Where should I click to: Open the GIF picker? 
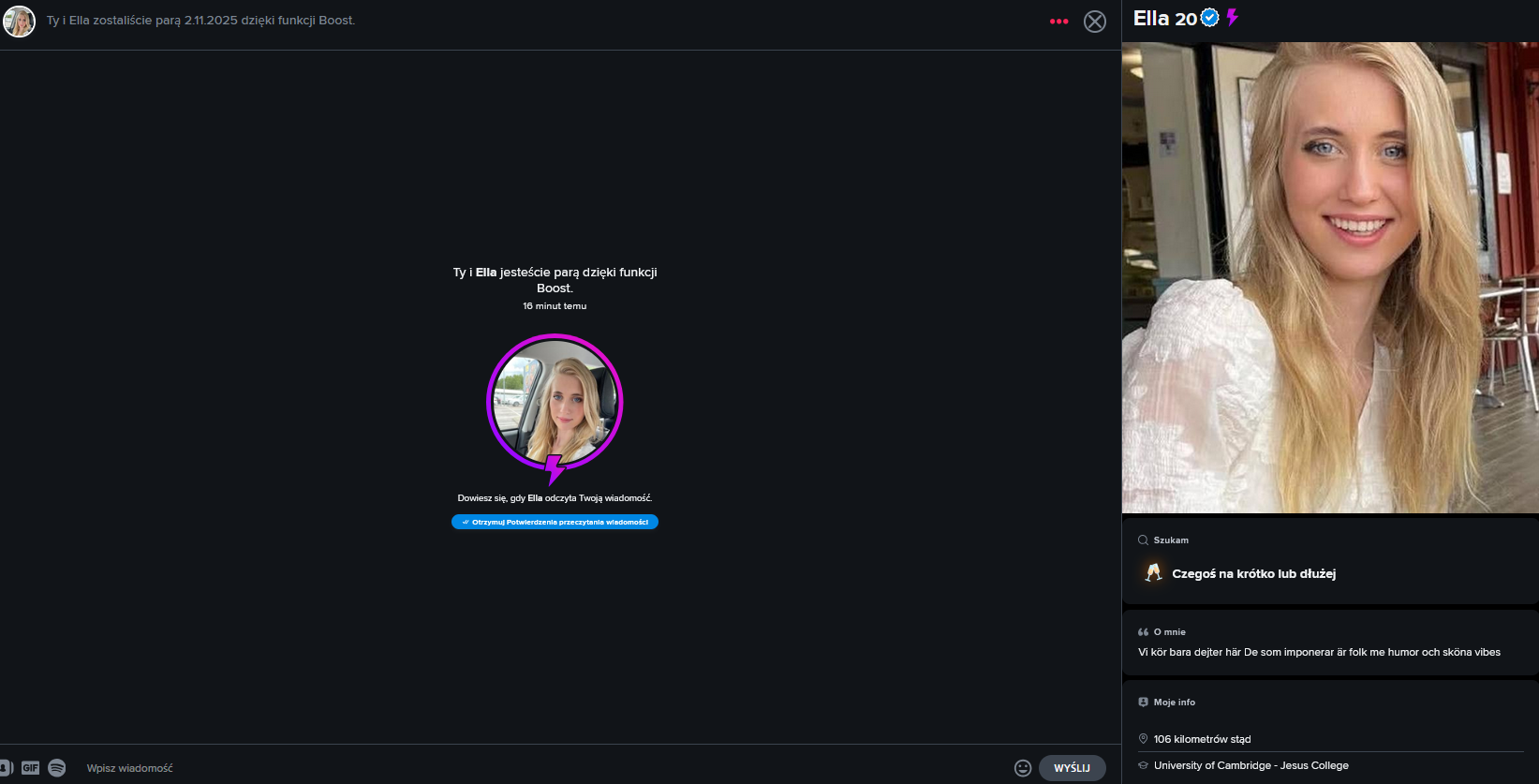[x=30, y=768]
